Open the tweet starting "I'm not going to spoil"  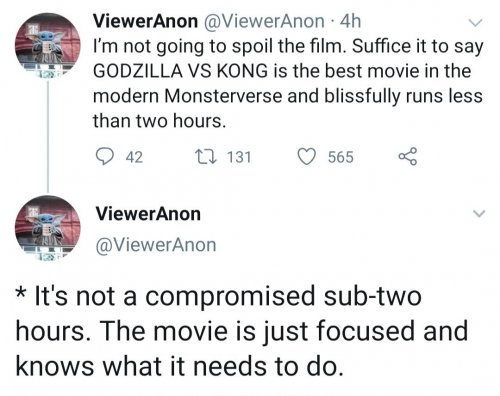288,83
